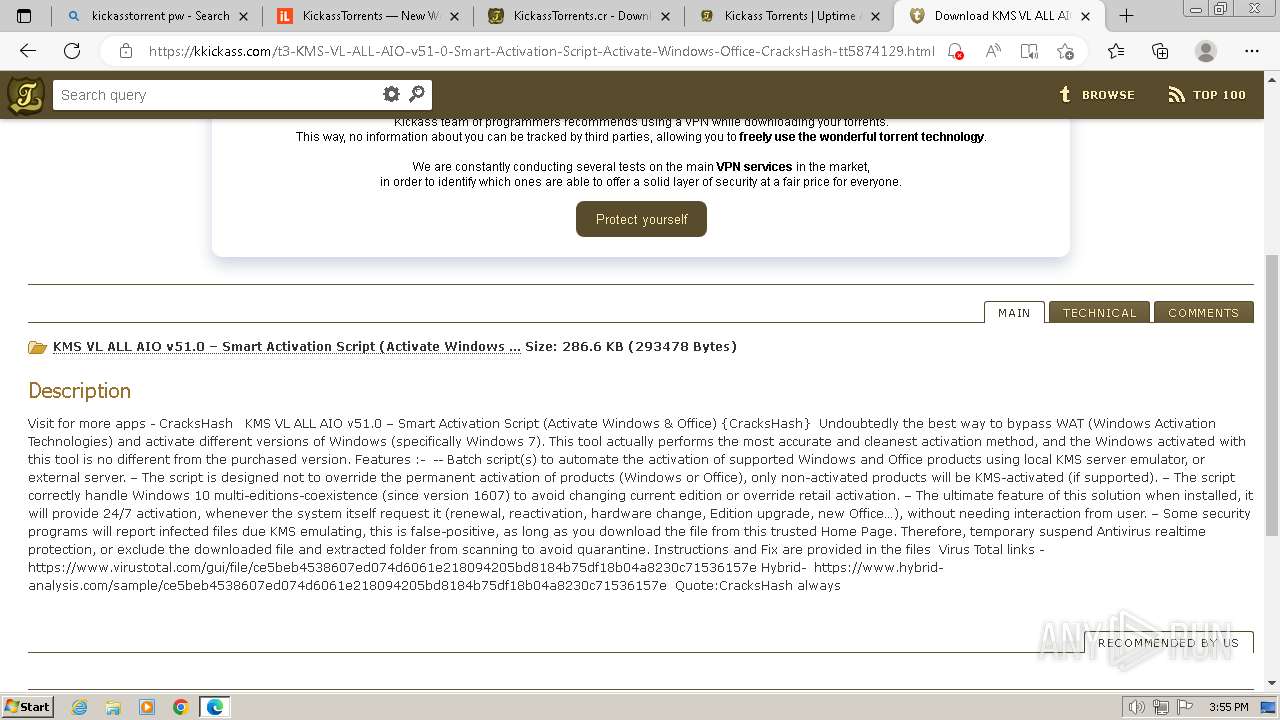1280x720 pixels.
Task: Open the browser profile icon
Action: (1206, 51)
